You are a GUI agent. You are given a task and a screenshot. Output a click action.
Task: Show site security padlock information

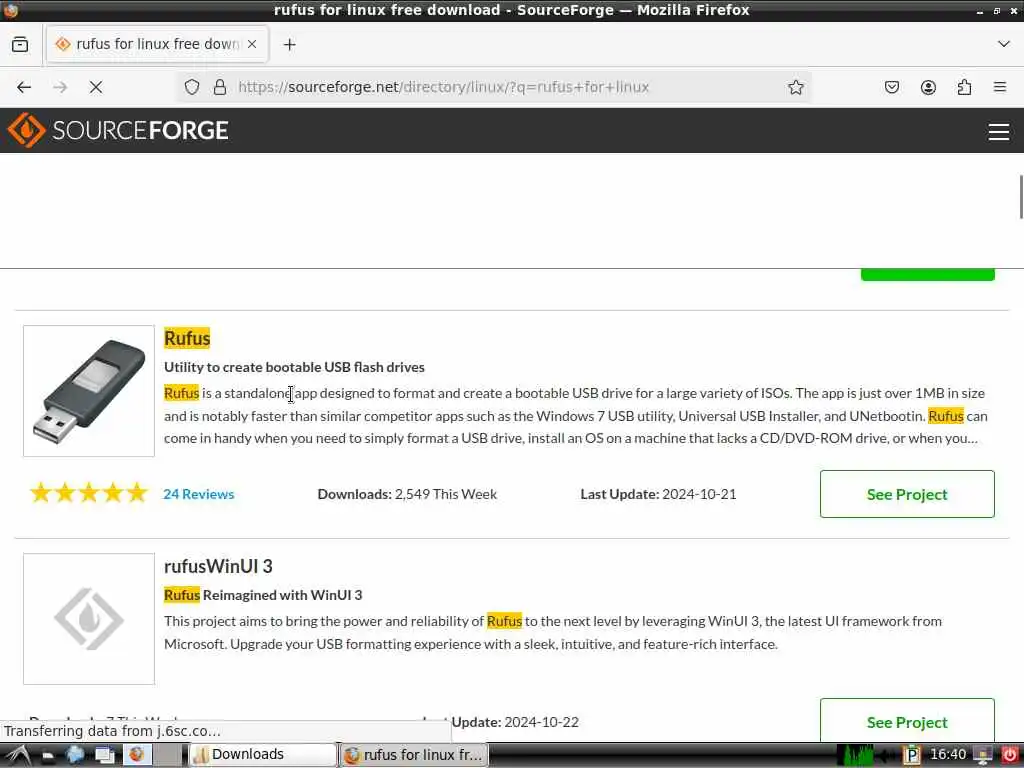[220, 87]
